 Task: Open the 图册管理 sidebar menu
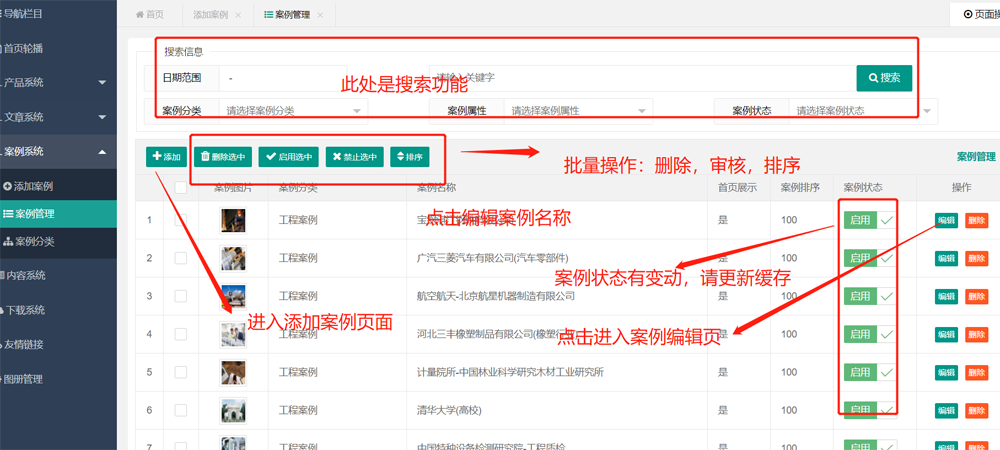click(58, 379)
